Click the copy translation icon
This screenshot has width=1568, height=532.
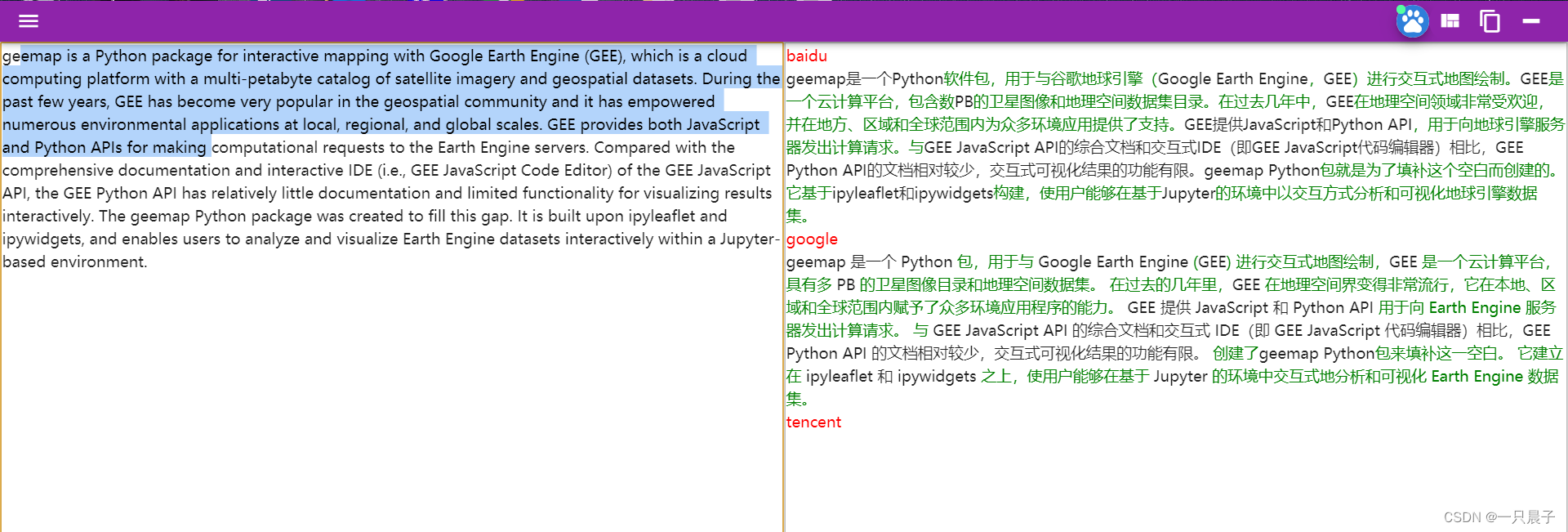[1490, 21]
